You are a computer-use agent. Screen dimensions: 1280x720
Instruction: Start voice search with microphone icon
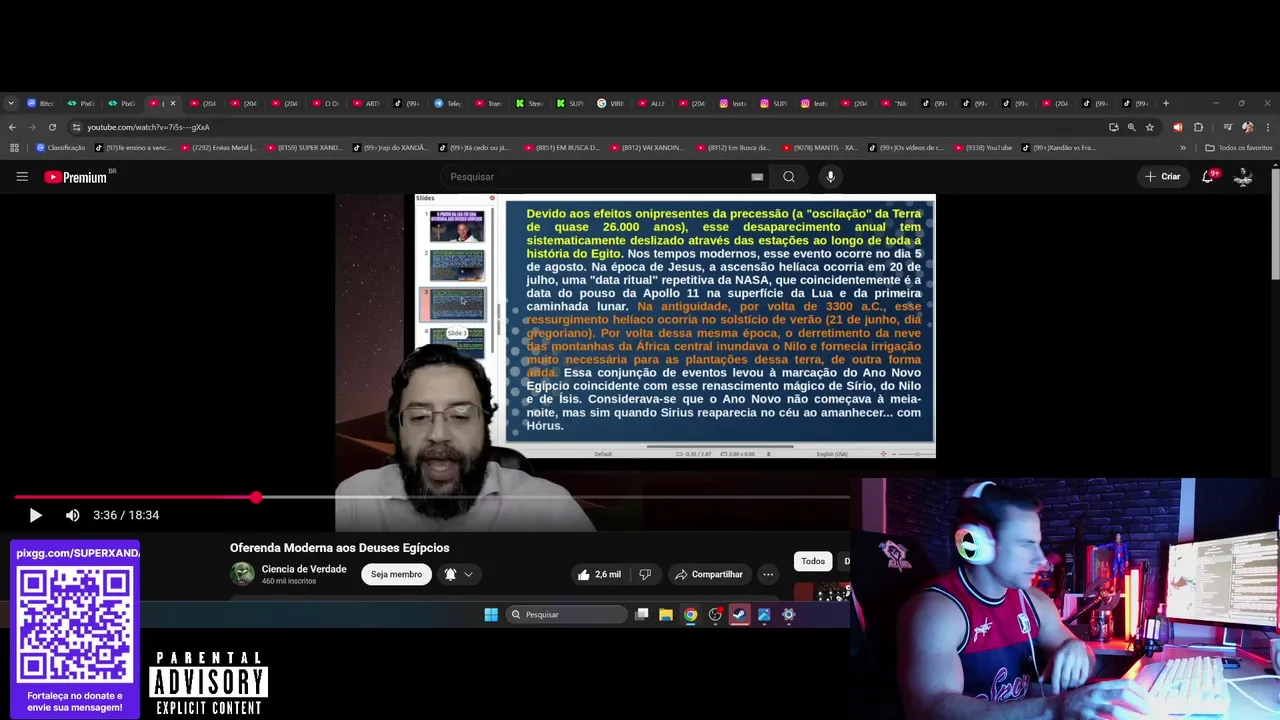click(x=830, y=177)
